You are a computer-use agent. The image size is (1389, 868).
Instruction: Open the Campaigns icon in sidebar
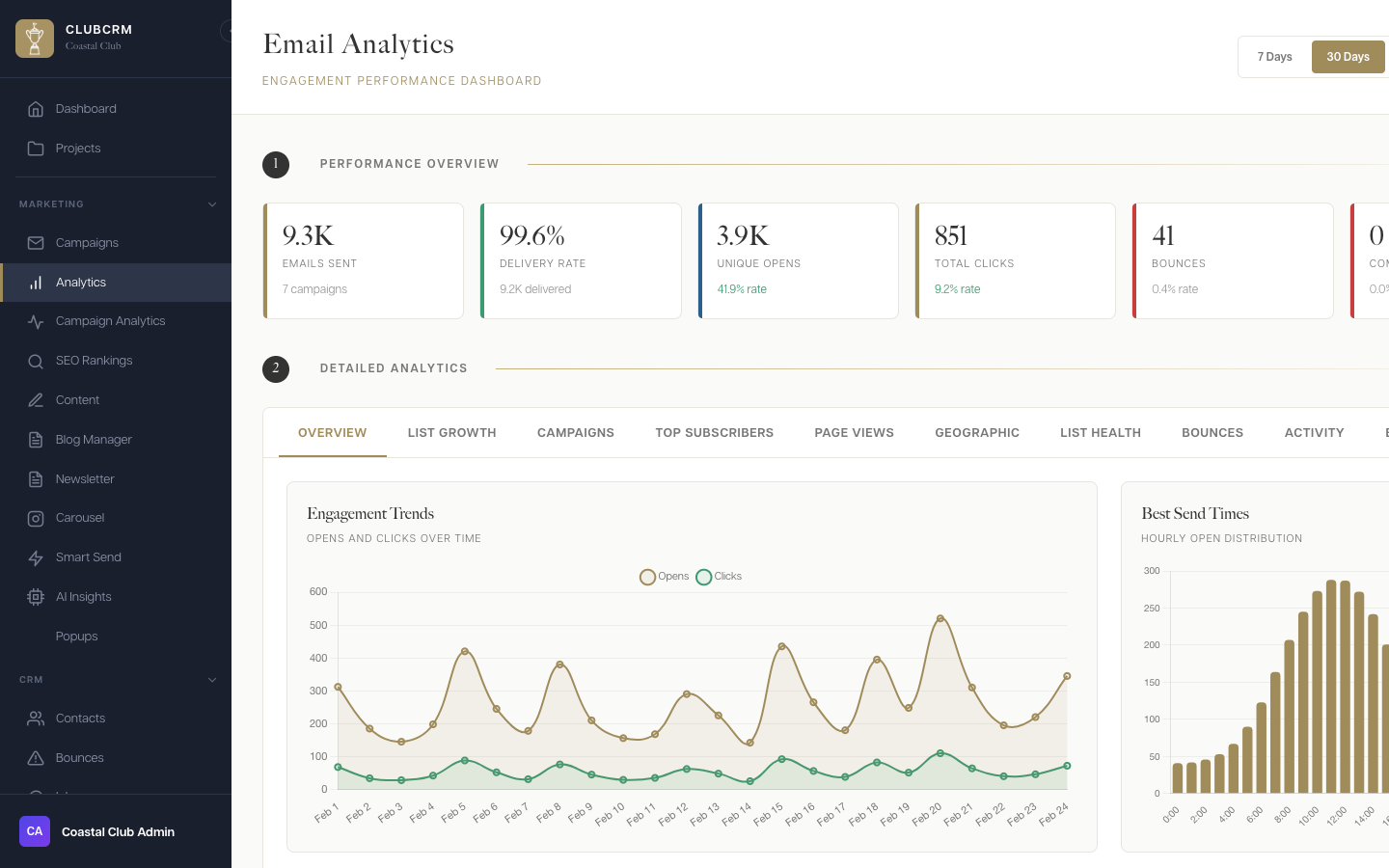coord(36,242)
